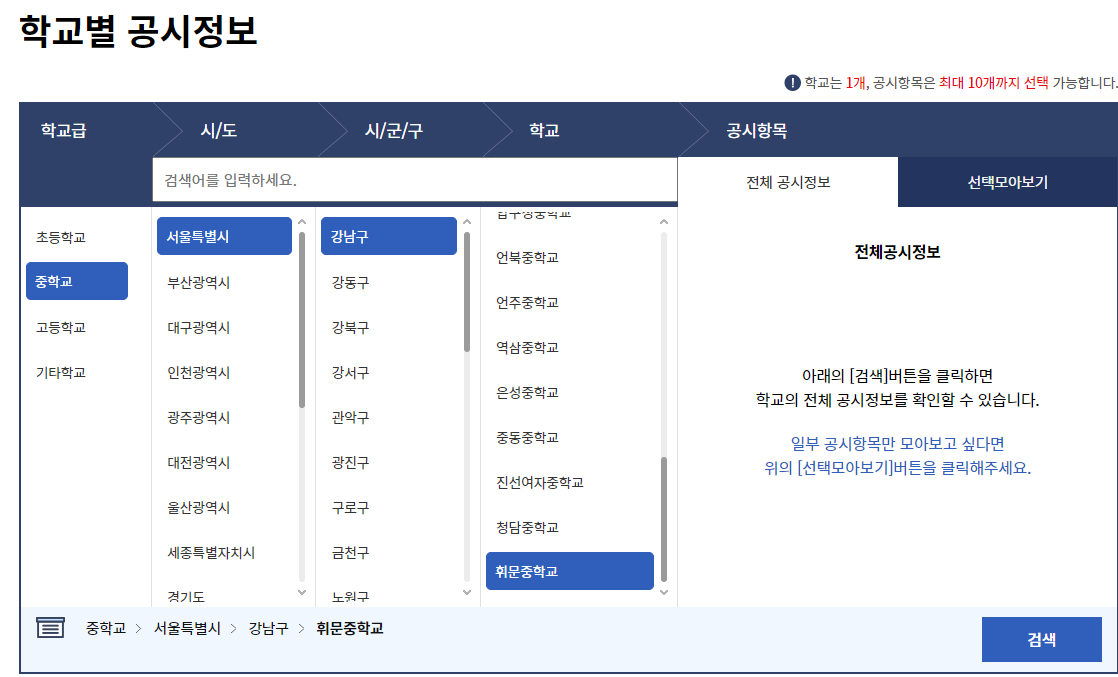The height and width of the screenshot is (677, 1118).
Task: Switch to the 선택모아보기 tab
Action: point(1008,181)
